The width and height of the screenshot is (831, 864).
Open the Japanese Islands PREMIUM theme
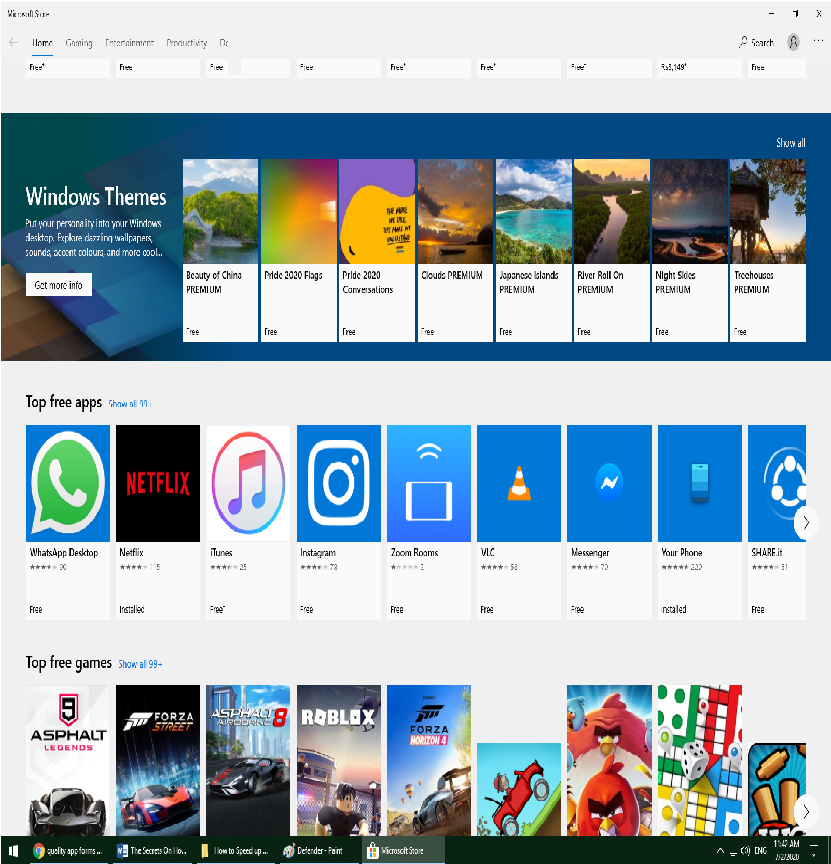pos(533,250)
